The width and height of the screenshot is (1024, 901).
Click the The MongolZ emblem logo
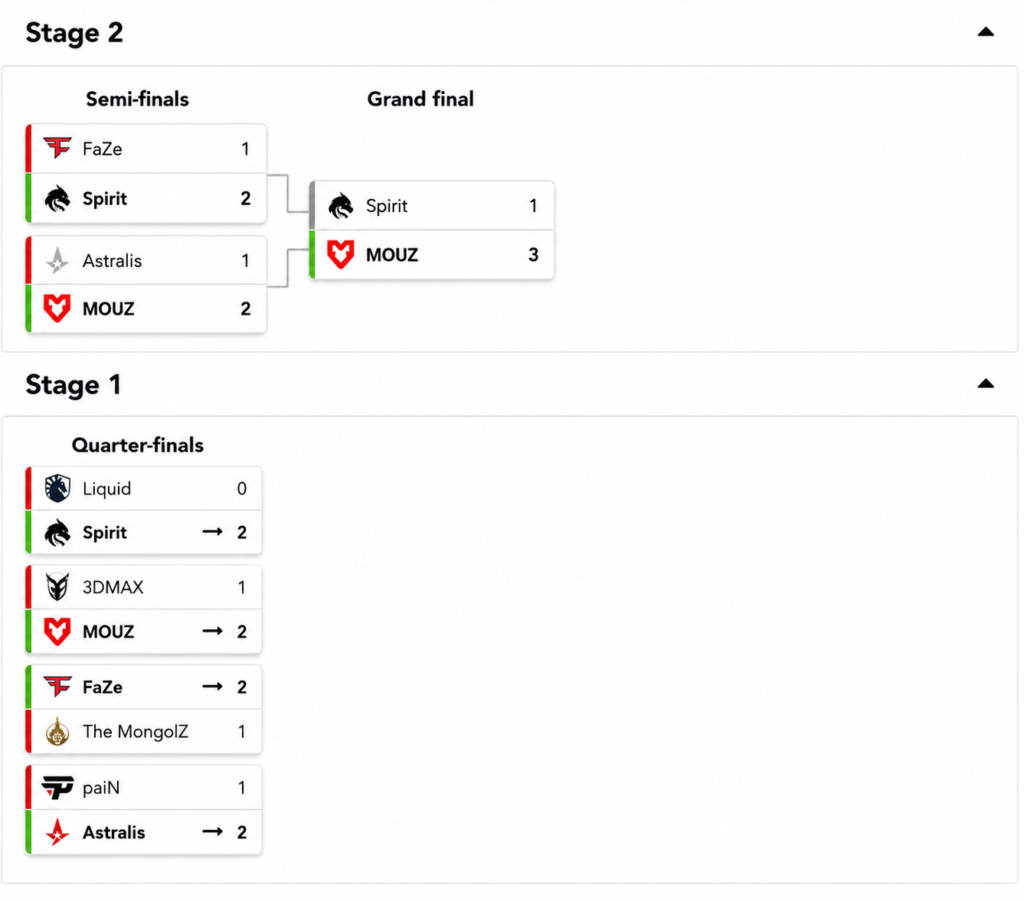57,731
